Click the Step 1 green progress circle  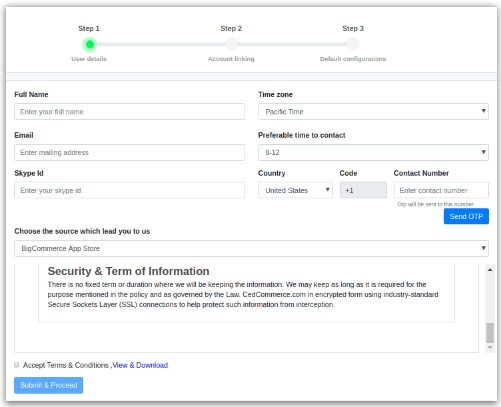pyautogui.click(x=89, y=44)
